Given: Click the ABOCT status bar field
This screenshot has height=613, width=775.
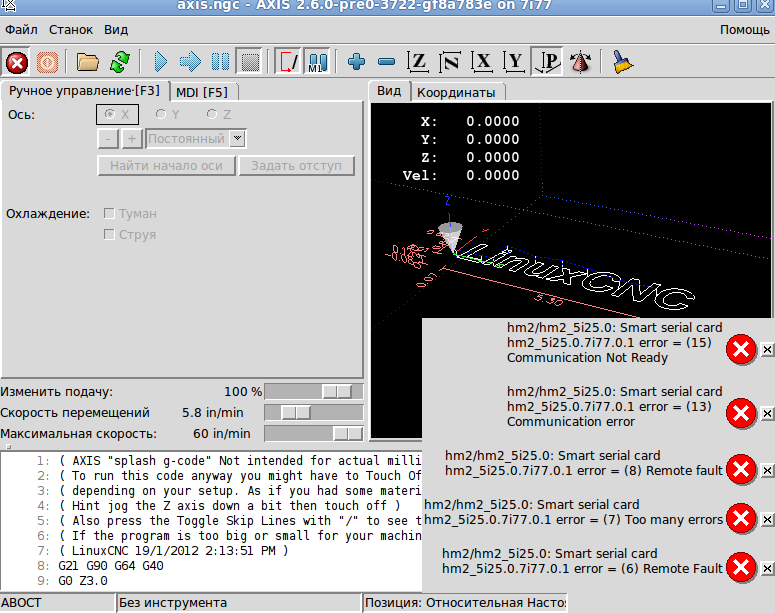Looking at the screenshot, I should (x=57, y=603).
